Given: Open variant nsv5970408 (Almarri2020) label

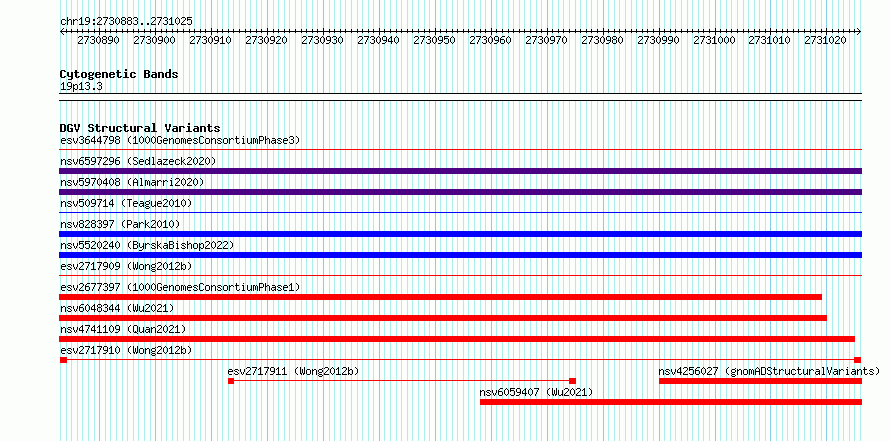Looking at the screenshot, I should [132, 182].
